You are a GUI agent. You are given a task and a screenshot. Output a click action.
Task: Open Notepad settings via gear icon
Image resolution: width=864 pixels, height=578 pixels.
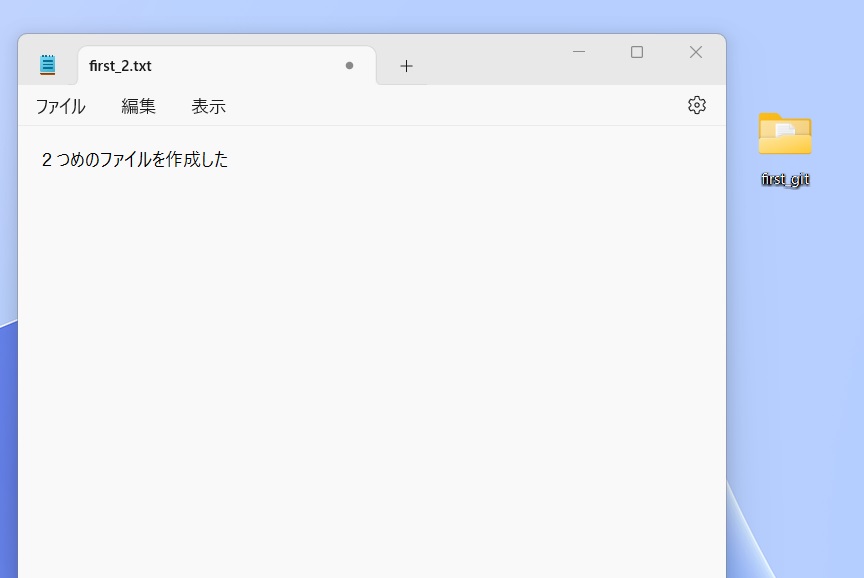point(697,105)
